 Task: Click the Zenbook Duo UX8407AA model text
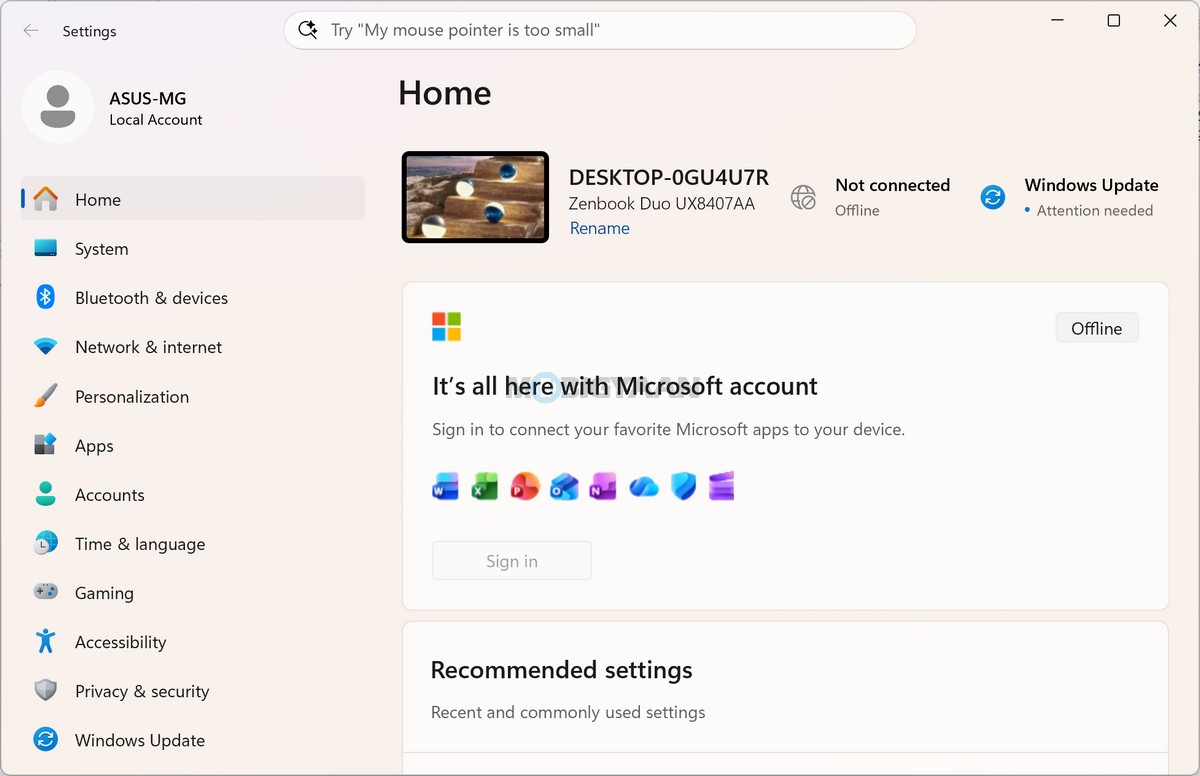(x=662, y=203)
